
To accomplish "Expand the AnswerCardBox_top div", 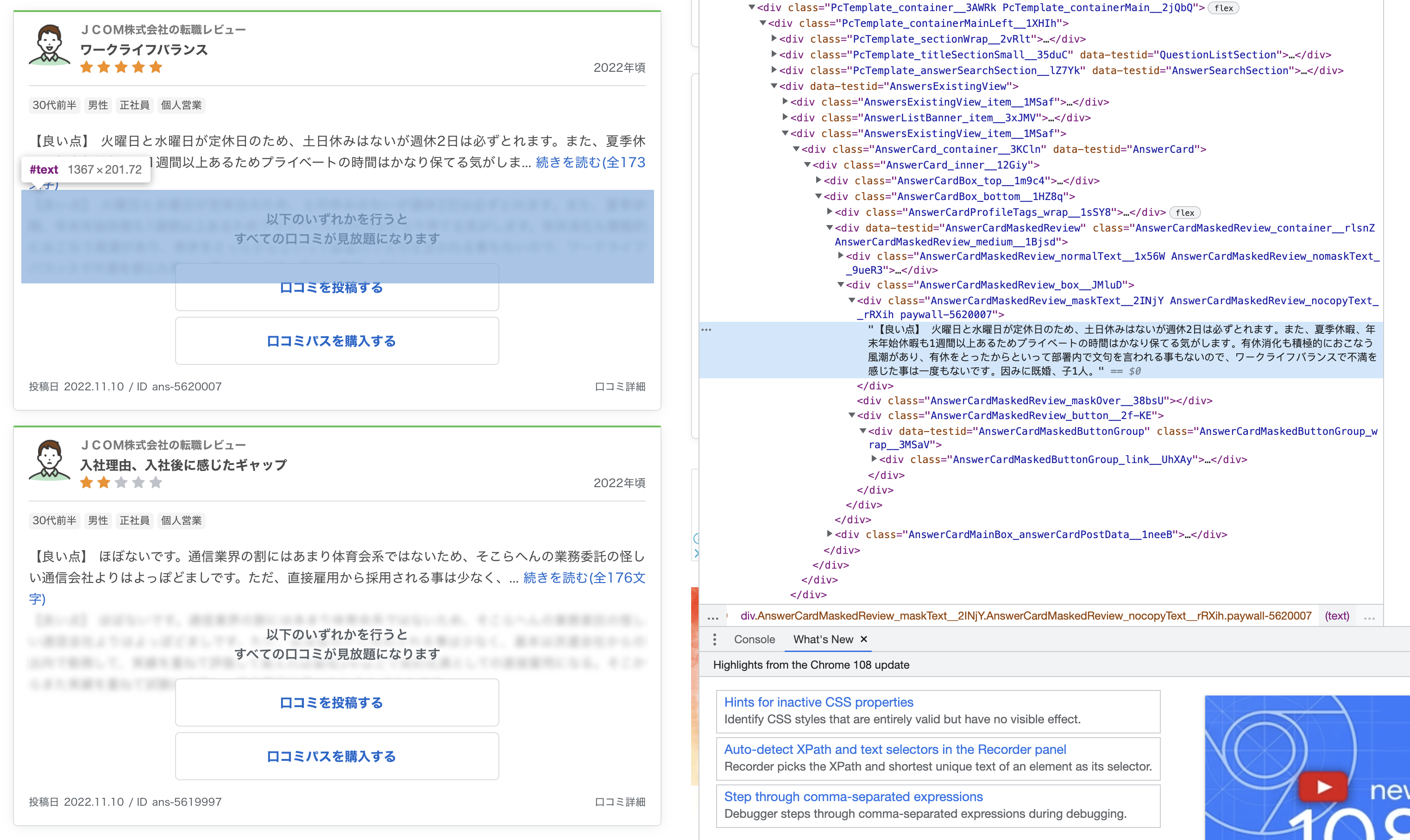I will pyautogui.click(x=818, y=180).
